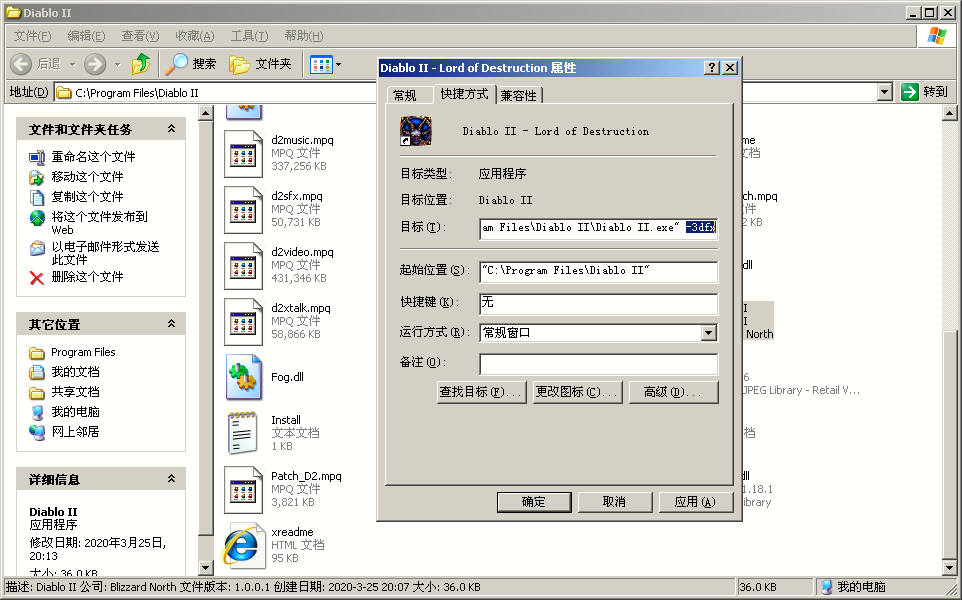The height and width of the screenshot is (600, 962).
Task: Click the 目标(T) text field
Action: [x=598, y=228]
